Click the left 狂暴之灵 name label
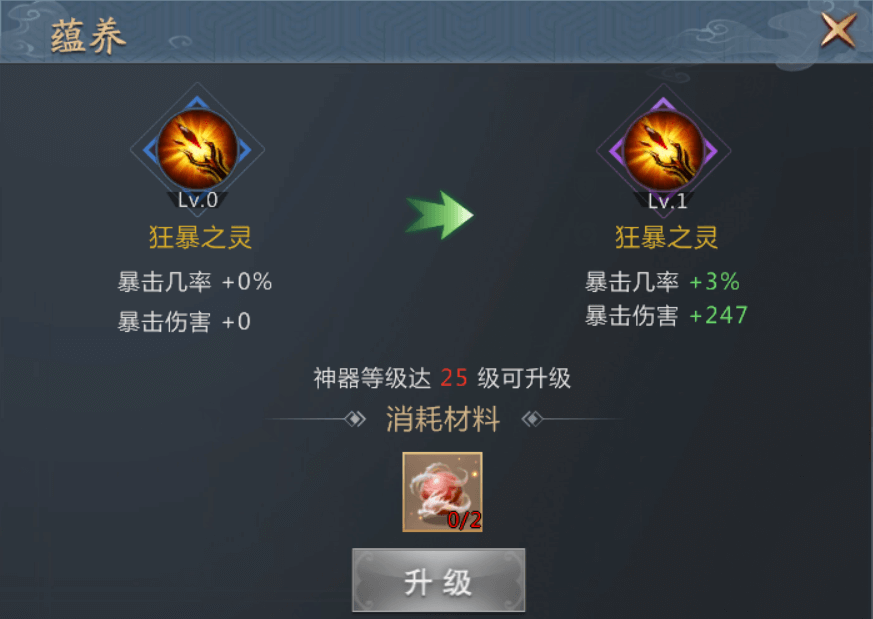Screen dimensions: 873x619 pos(200,238)
